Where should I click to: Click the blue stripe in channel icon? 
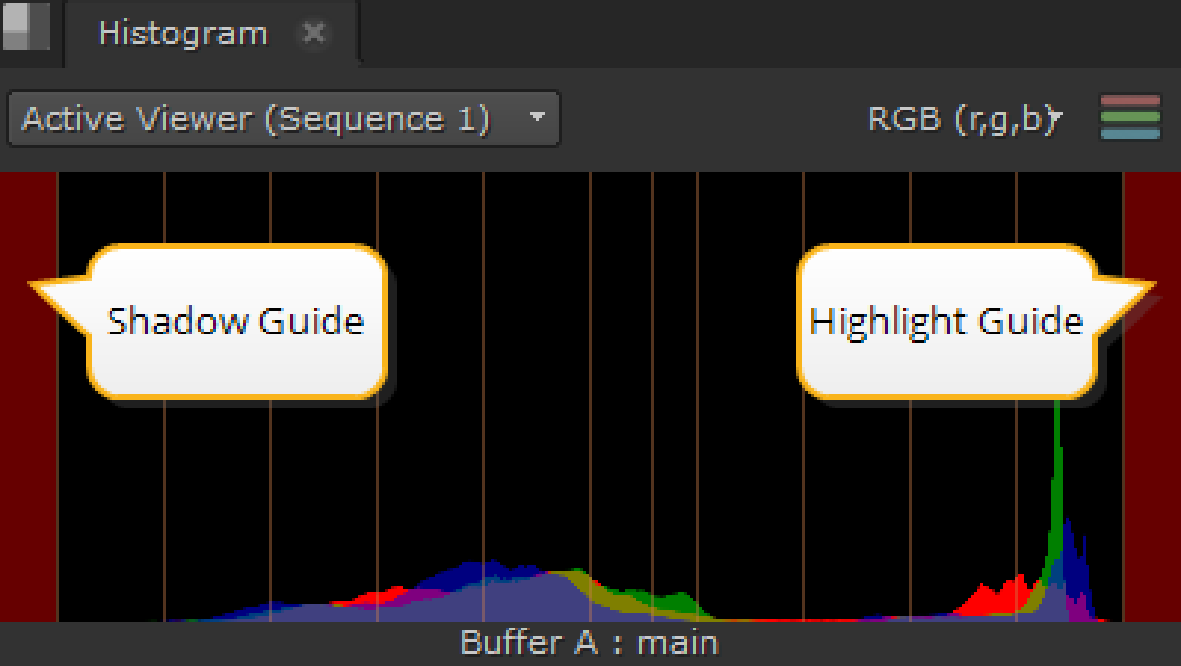tap(1129, 134)
